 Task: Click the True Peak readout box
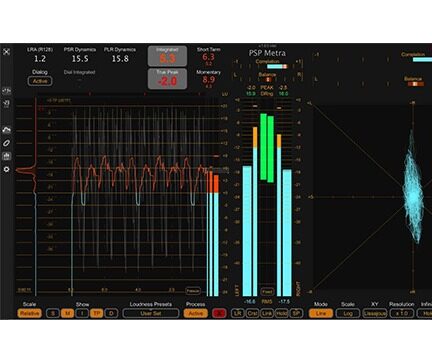(x=167, y=79)
